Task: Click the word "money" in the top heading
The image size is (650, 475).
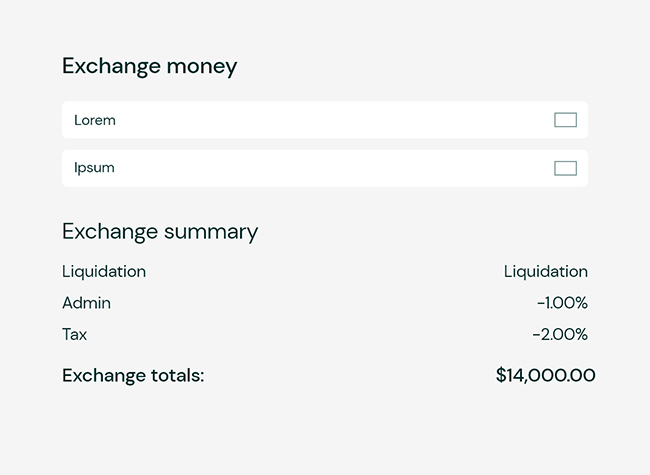Action: [201, 67]
